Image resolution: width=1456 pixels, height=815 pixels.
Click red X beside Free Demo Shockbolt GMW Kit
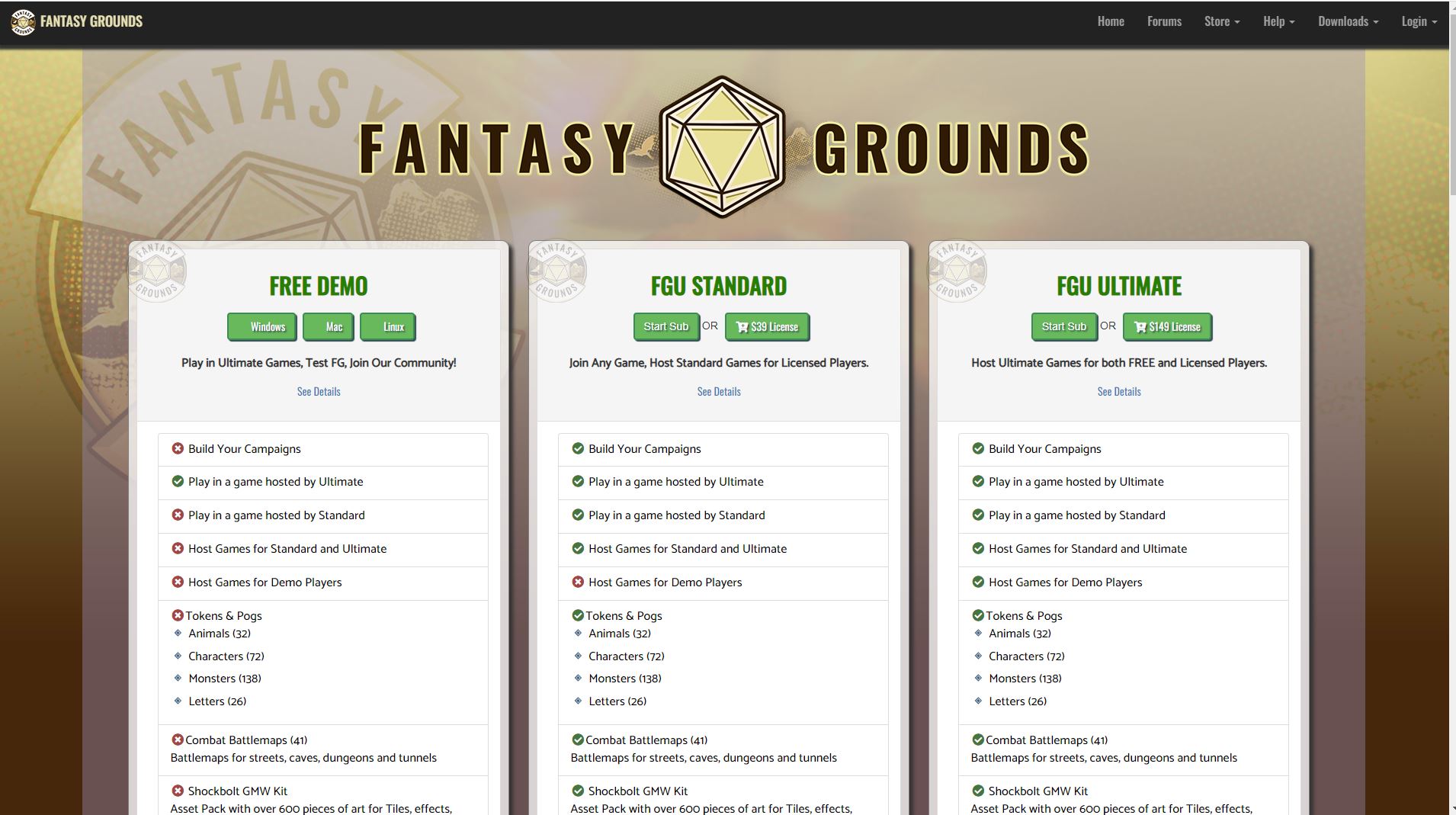click(x=178, y=791)
